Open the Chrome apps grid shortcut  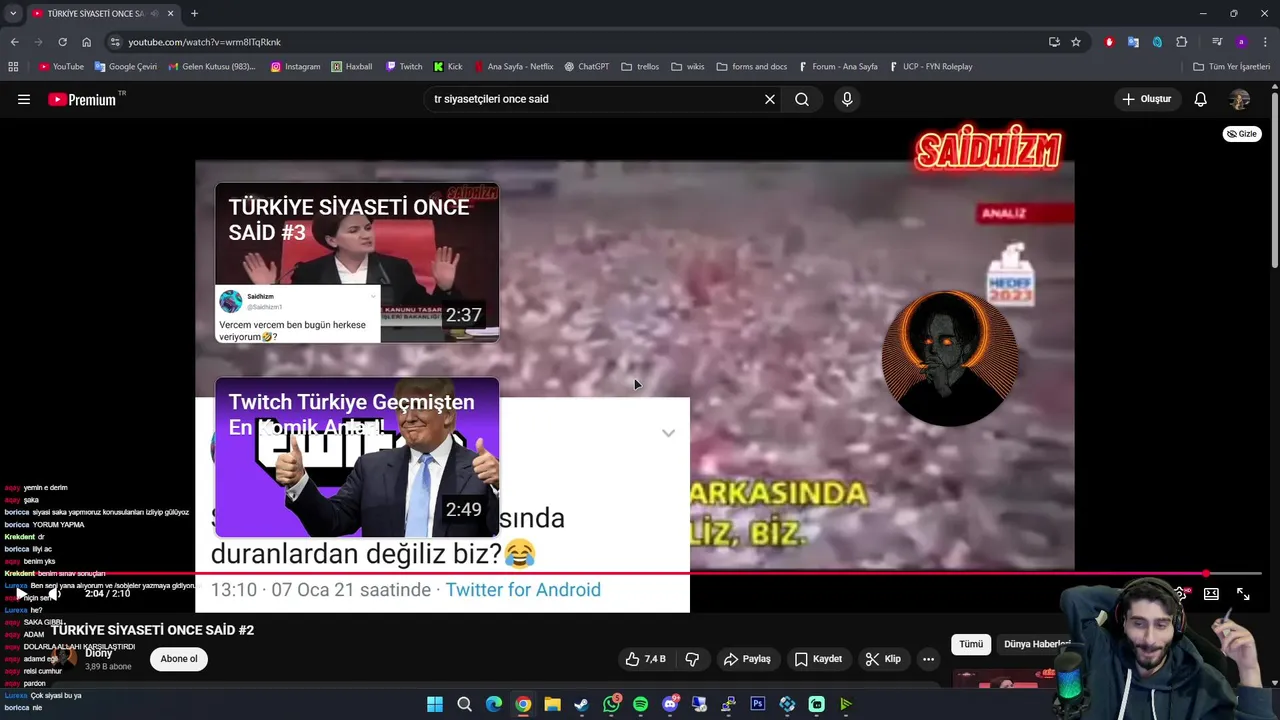13,67
